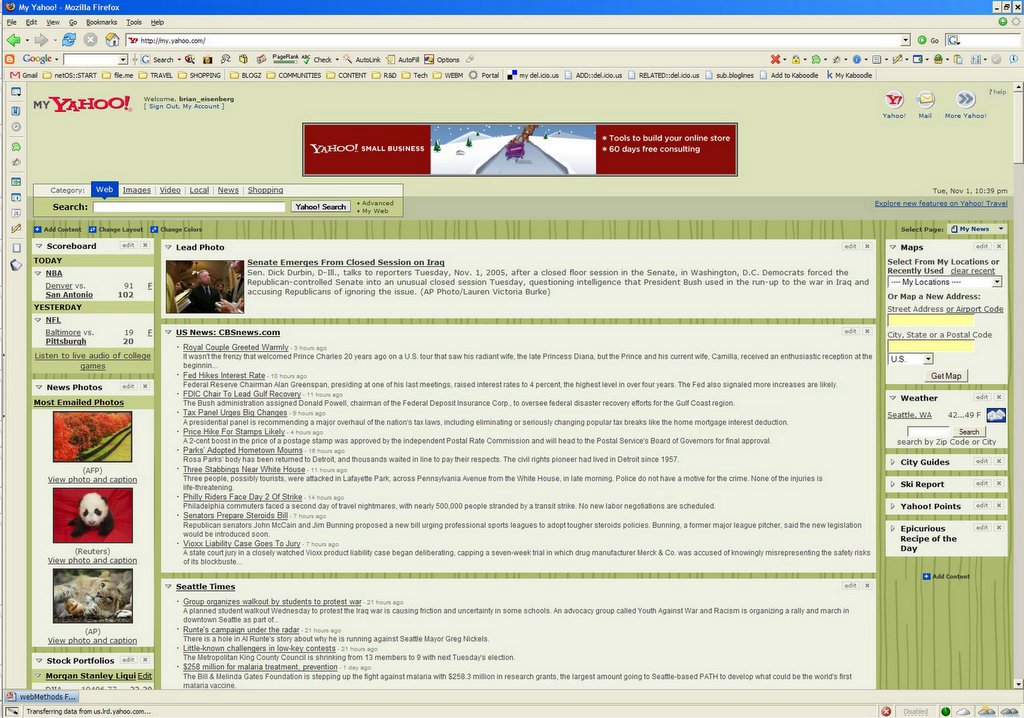Click the Get Map button
1024x718 pixels.
click(x=946, y=376)
